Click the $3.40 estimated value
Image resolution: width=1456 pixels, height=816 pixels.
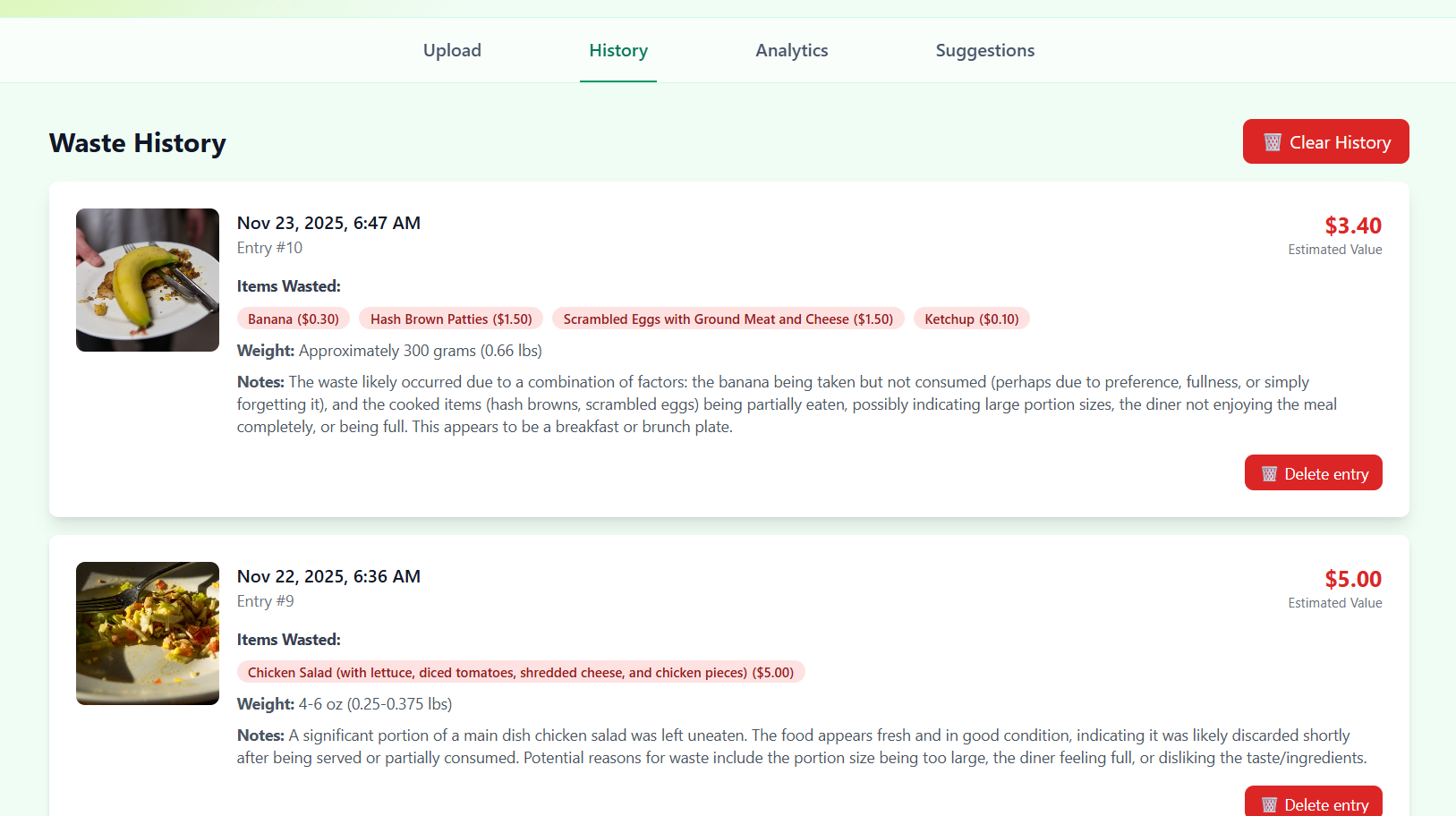click(1353, 225)
